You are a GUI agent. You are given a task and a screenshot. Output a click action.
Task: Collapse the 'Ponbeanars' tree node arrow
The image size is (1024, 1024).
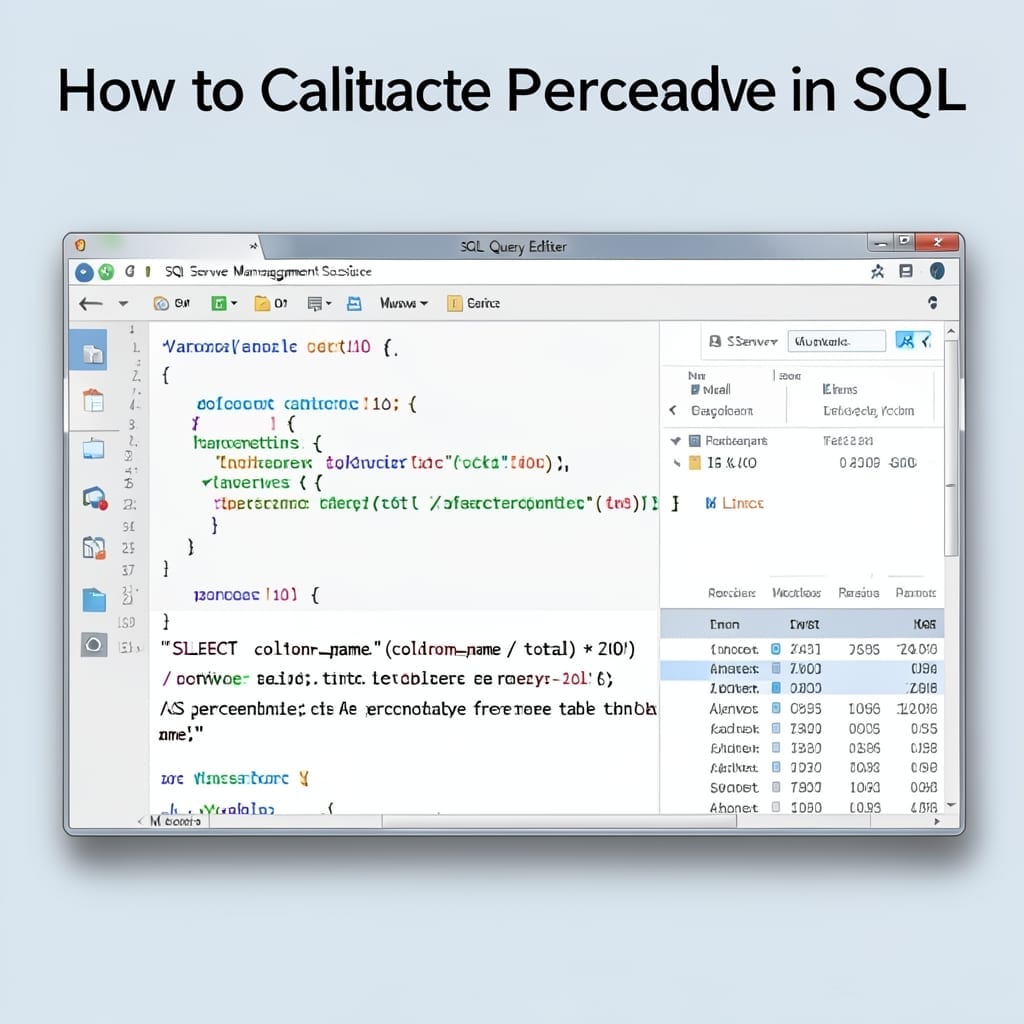click(x=675, y=441)
